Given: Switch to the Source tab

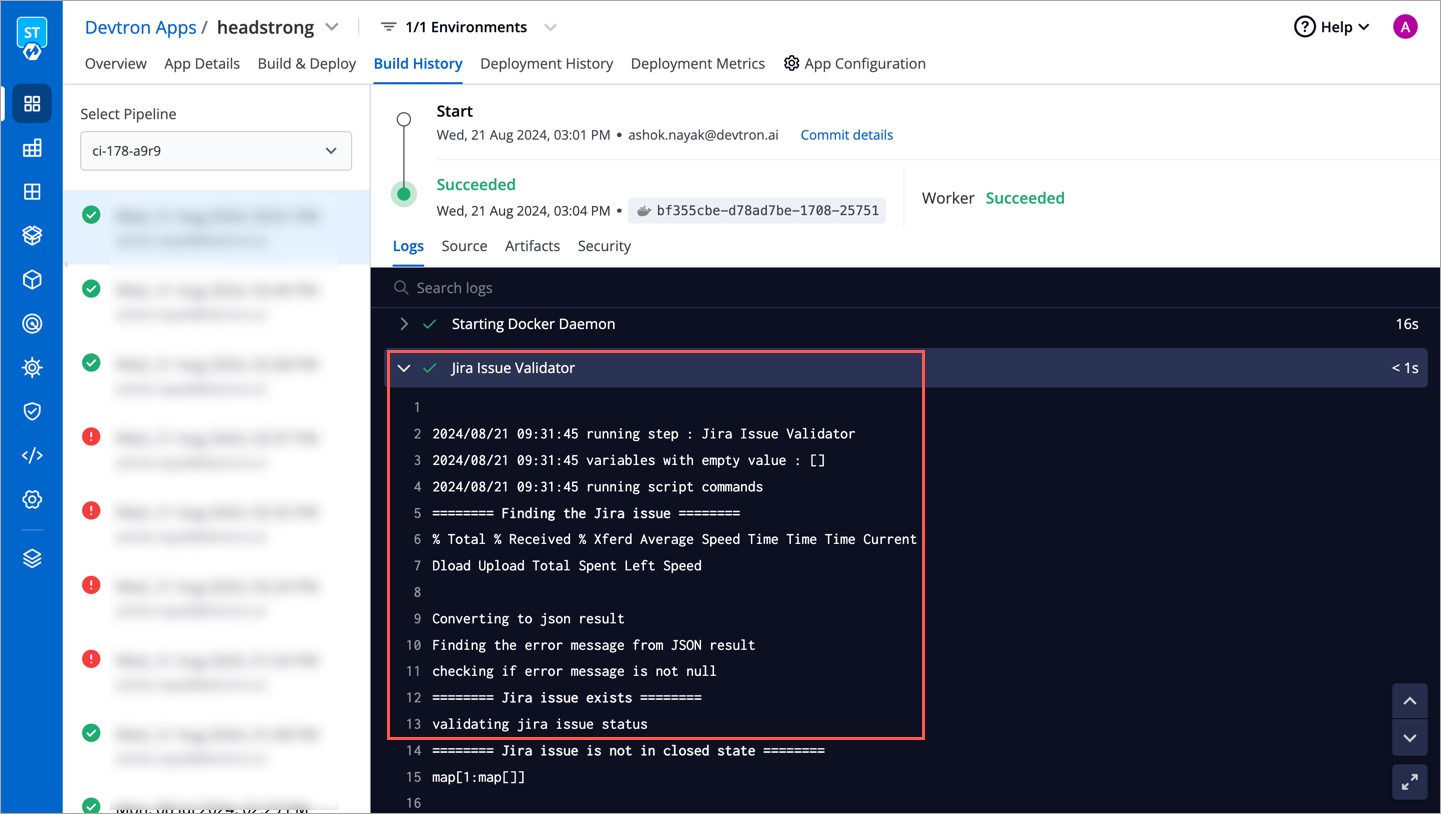Looking at the screenshot, I should click(464, 246).
